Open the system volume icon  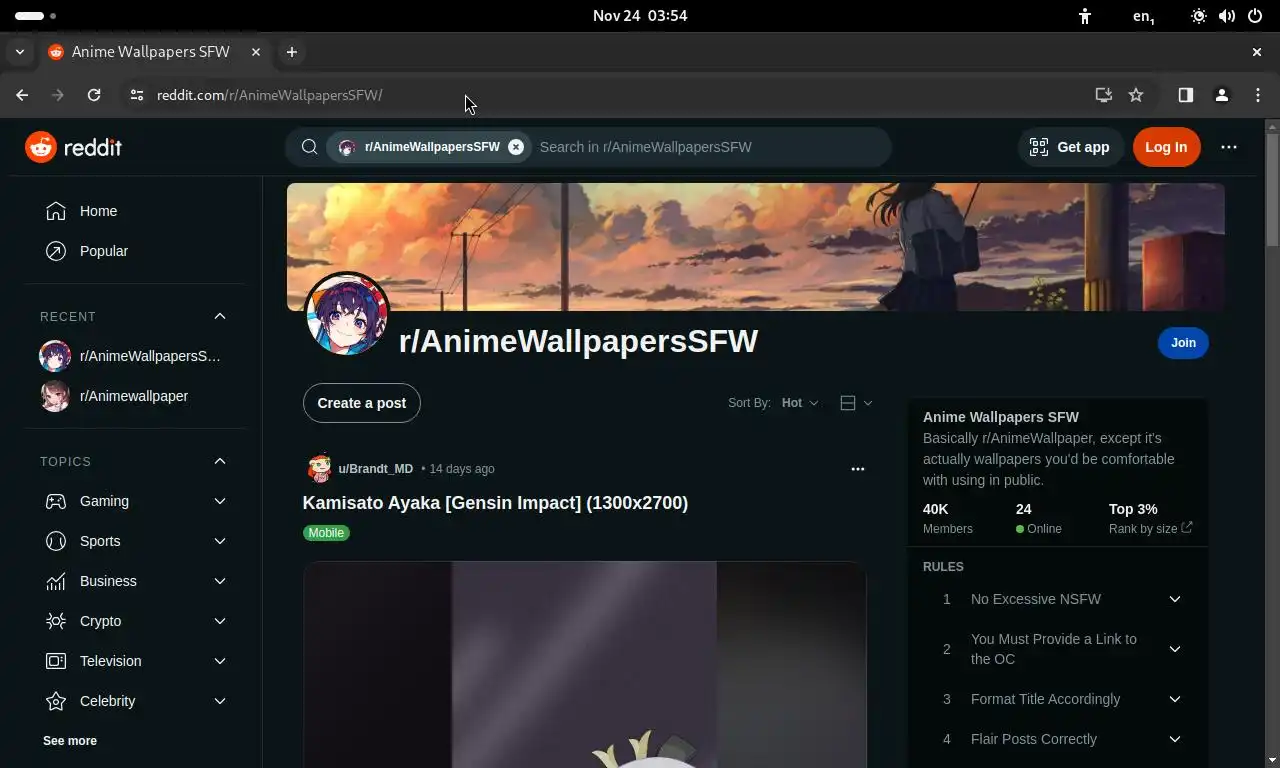click(1227, 16)
